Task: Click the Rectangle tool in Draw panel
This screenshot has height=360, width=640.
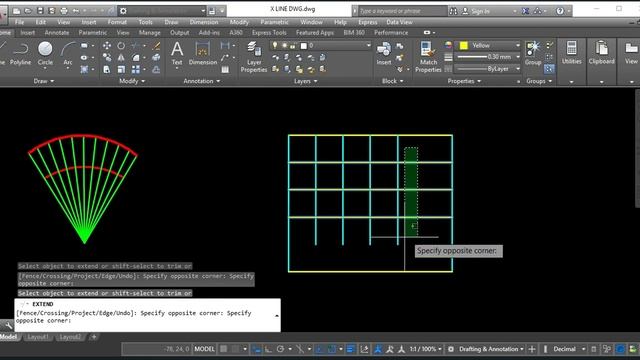Action: 84,46
